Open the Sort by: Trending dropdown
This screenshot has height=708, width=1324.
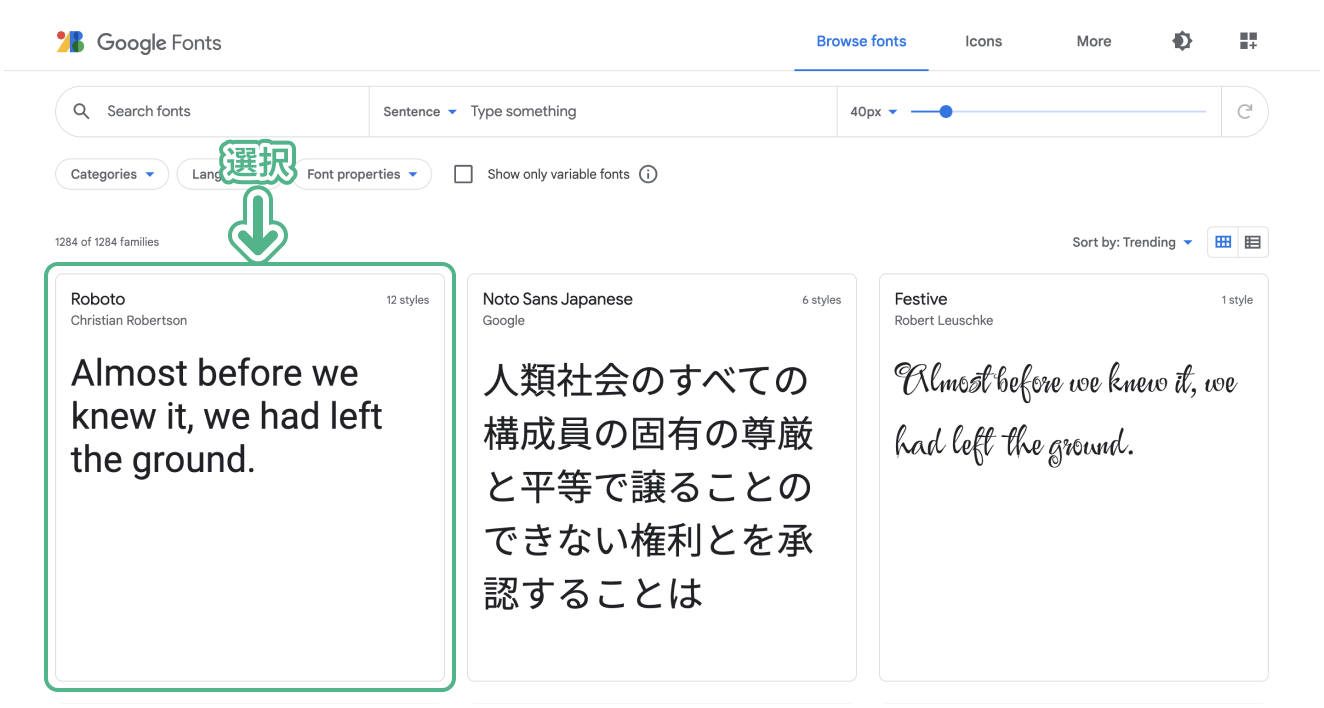click(x=1132, y=242)
